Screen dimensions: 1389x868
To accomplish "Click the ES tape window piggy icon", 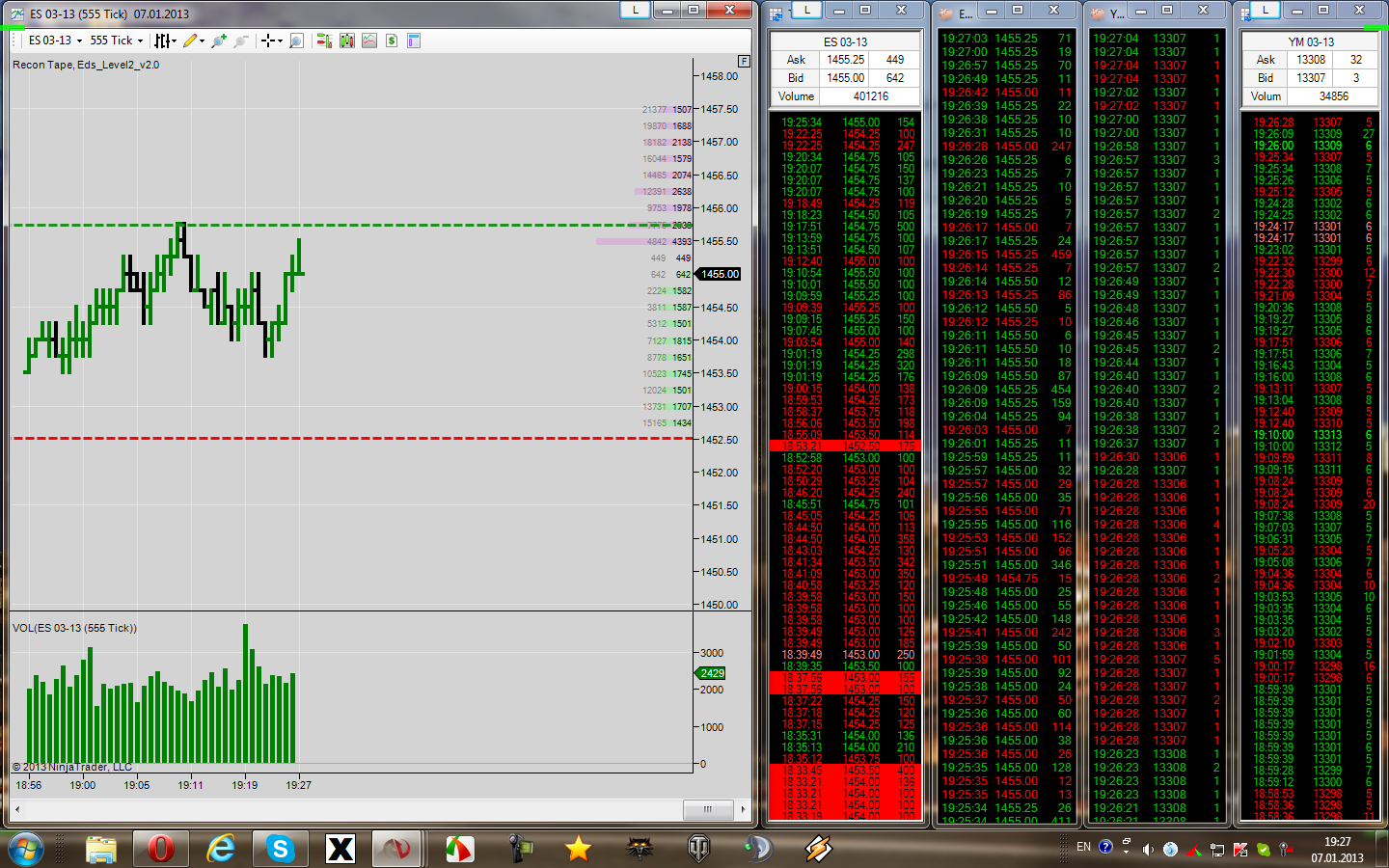I will (x=944, y=14).
